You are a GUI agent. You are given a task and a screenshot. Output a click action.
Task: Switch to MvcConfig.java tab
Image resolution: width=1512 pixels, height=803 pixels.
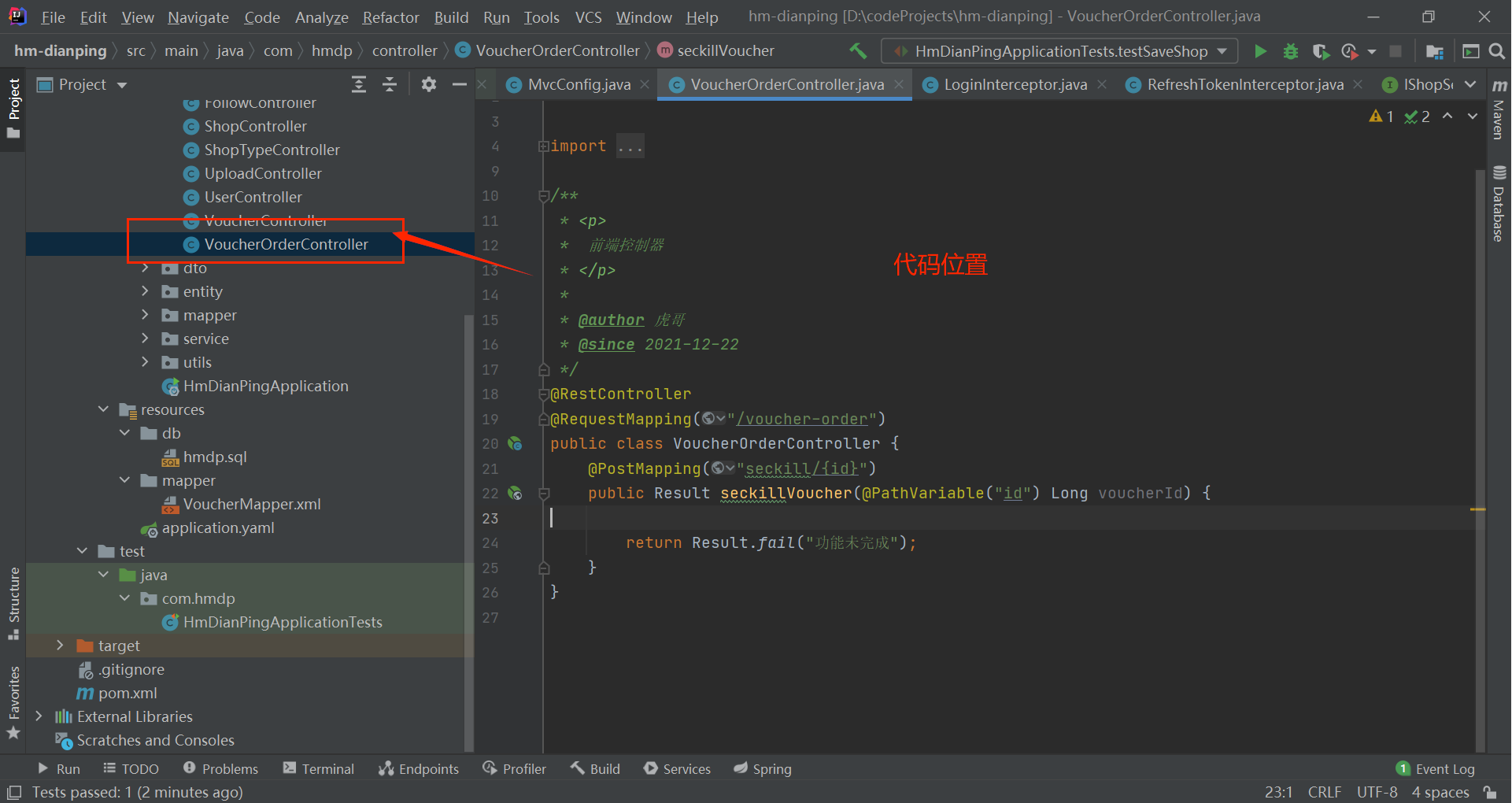pos(579,85)
